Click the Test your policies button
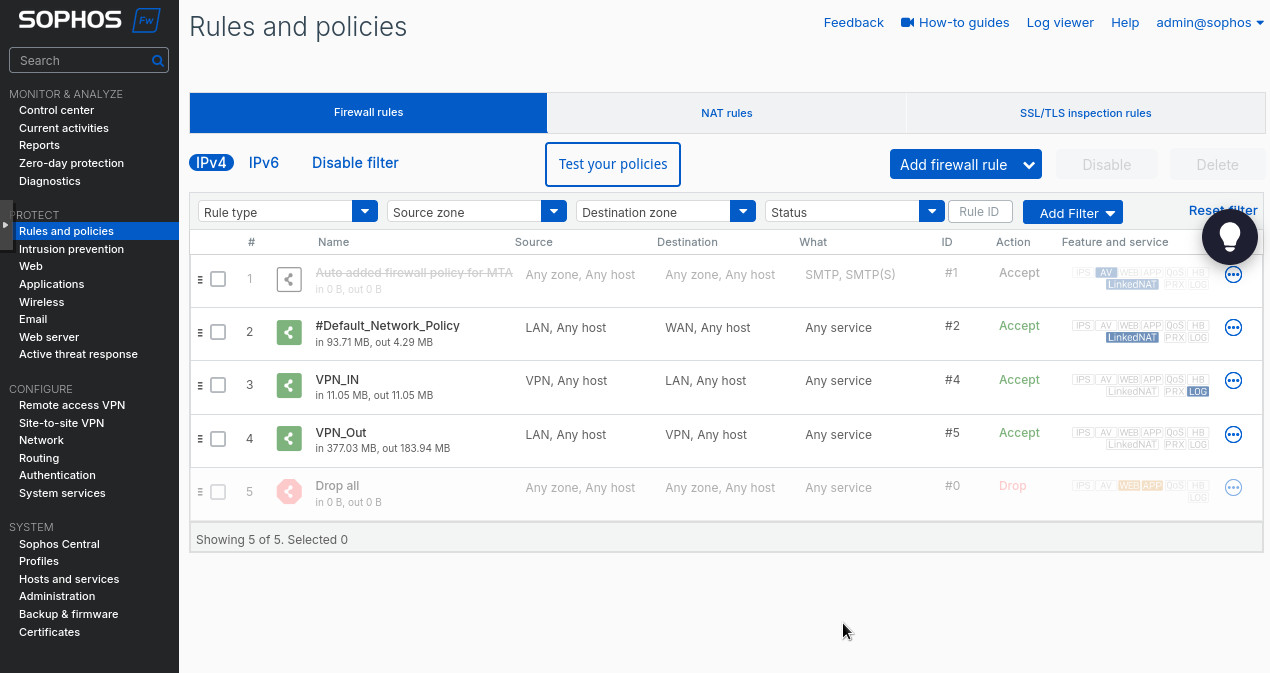The width and height of the screenshot is (1270, 673). tap(613, 164)
